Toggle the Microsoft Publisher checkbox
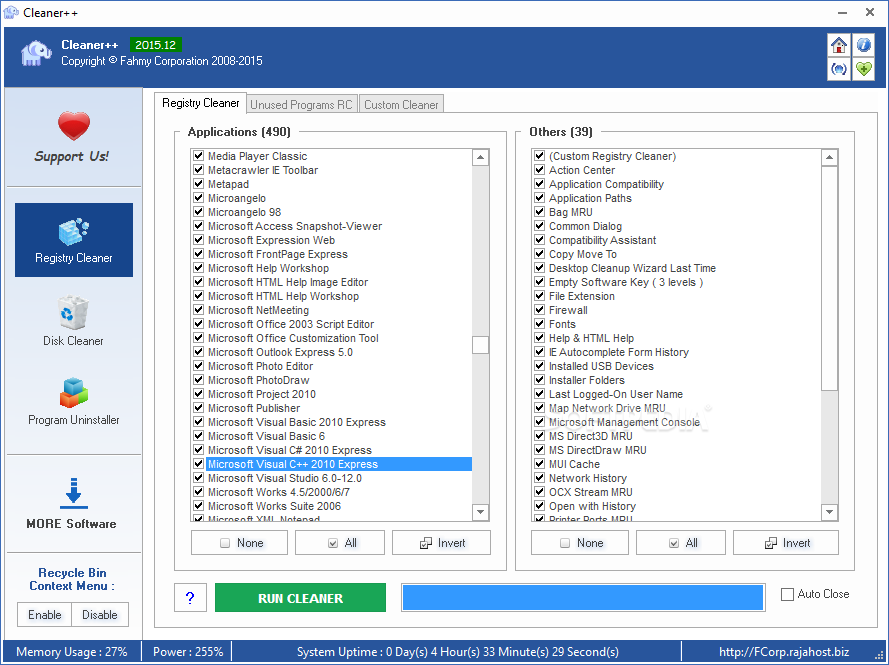 click(198, 408)
